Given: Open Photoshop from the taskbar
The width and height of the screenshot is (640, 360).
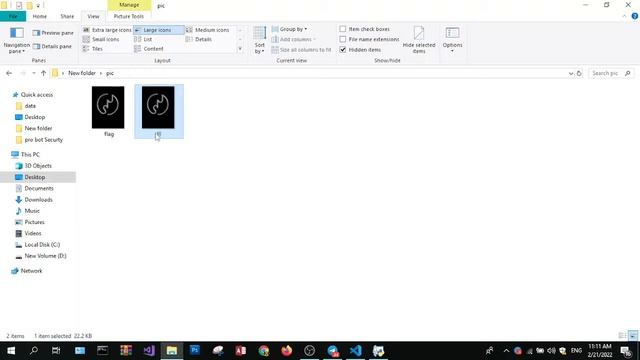Looking at the screenshot, I should coord(195,351).
